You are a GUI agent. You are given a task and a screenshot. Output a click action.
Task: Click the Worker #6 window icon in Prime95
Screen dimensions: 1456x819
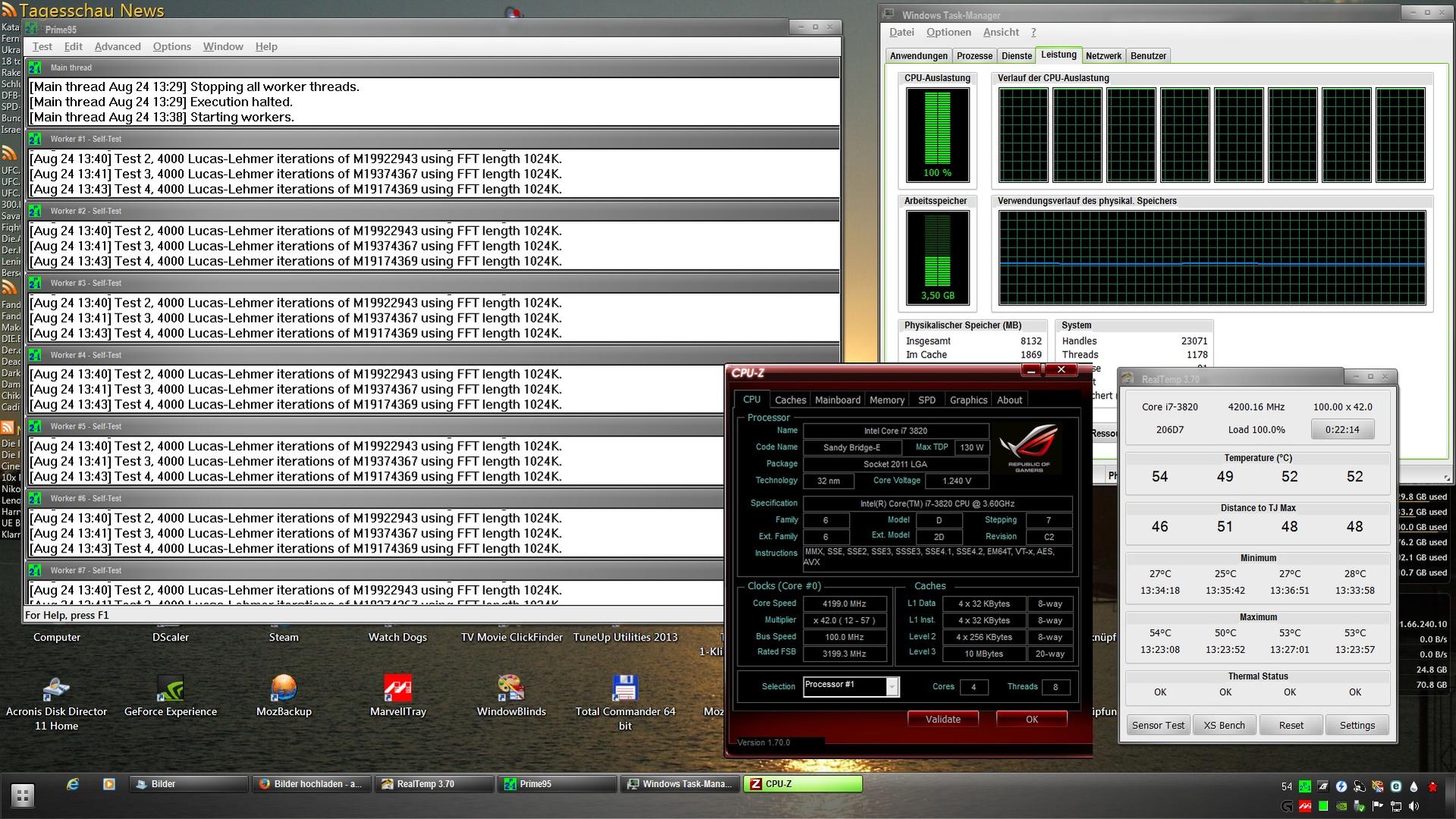click(x=35, y=499)
